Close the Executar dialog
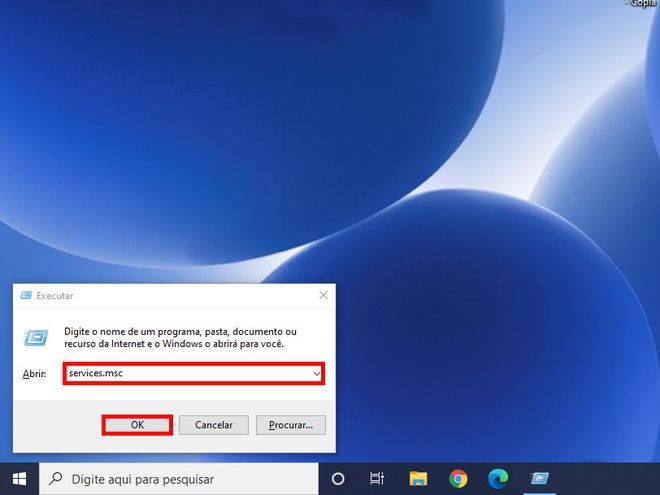Screen dimensions: 660x495 tap(323, 295)
